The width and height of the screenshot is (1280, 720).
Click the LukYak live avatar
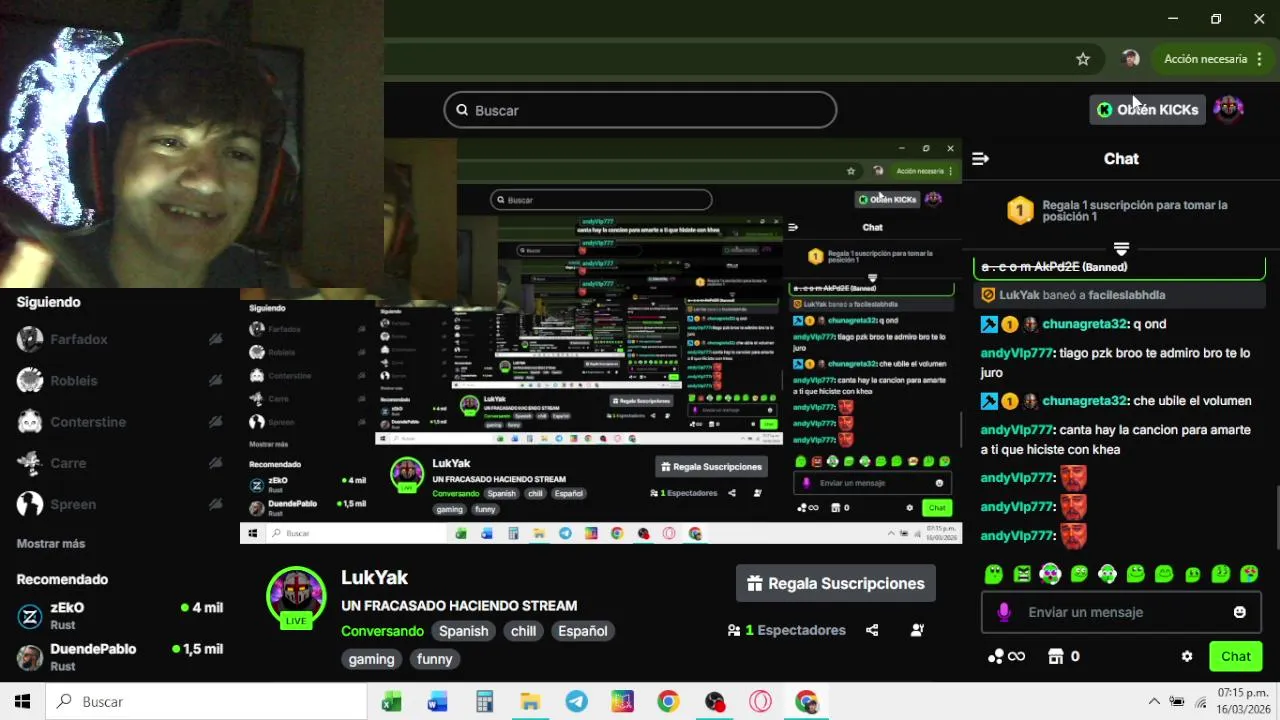click(296, 597)
